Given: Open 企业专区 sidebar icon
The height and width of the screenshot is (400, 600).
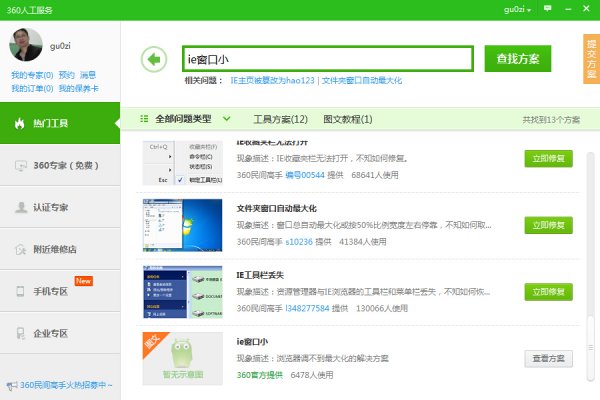Looking at the screenshot, I should tap(19, 333).
